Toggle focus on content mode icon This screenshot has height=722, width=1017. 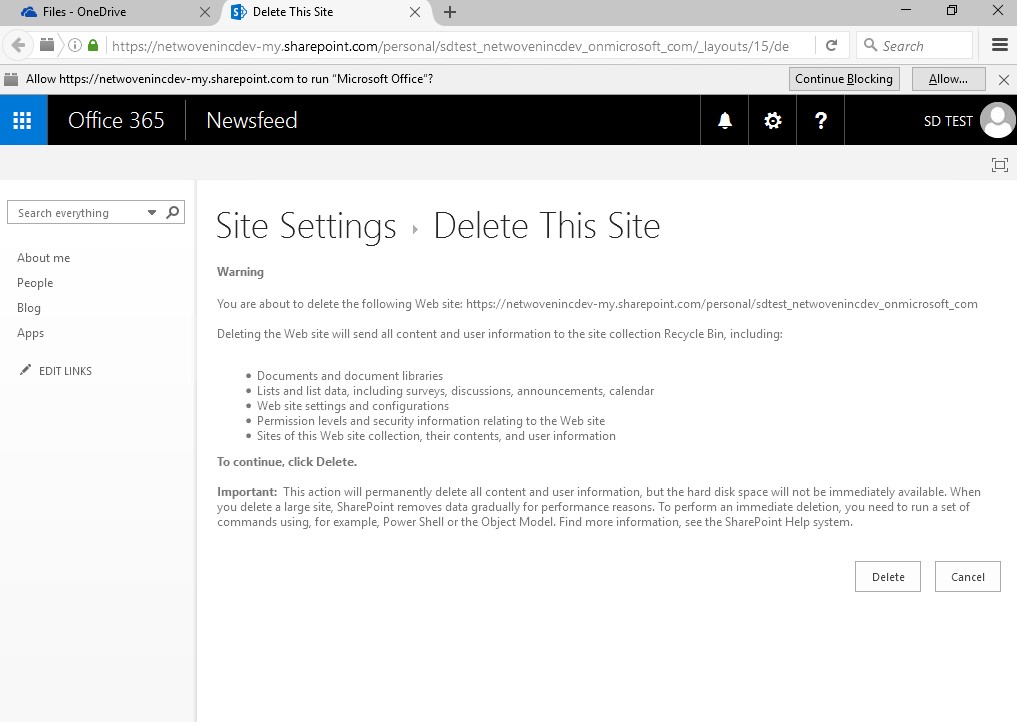pyautogui.click(x=999, y=165)
